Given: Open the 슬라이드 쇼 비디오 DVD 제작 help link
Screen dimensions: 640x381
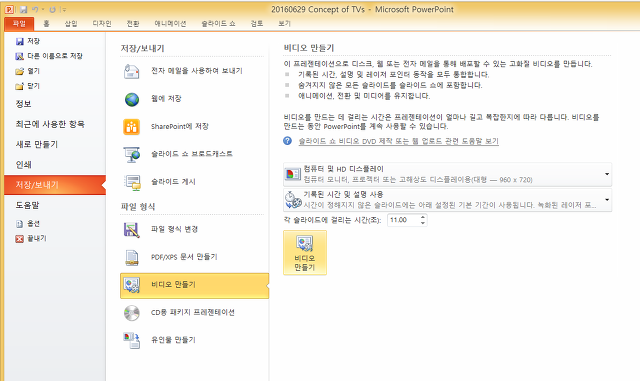Looking at the screenshot, I should 398,141.
